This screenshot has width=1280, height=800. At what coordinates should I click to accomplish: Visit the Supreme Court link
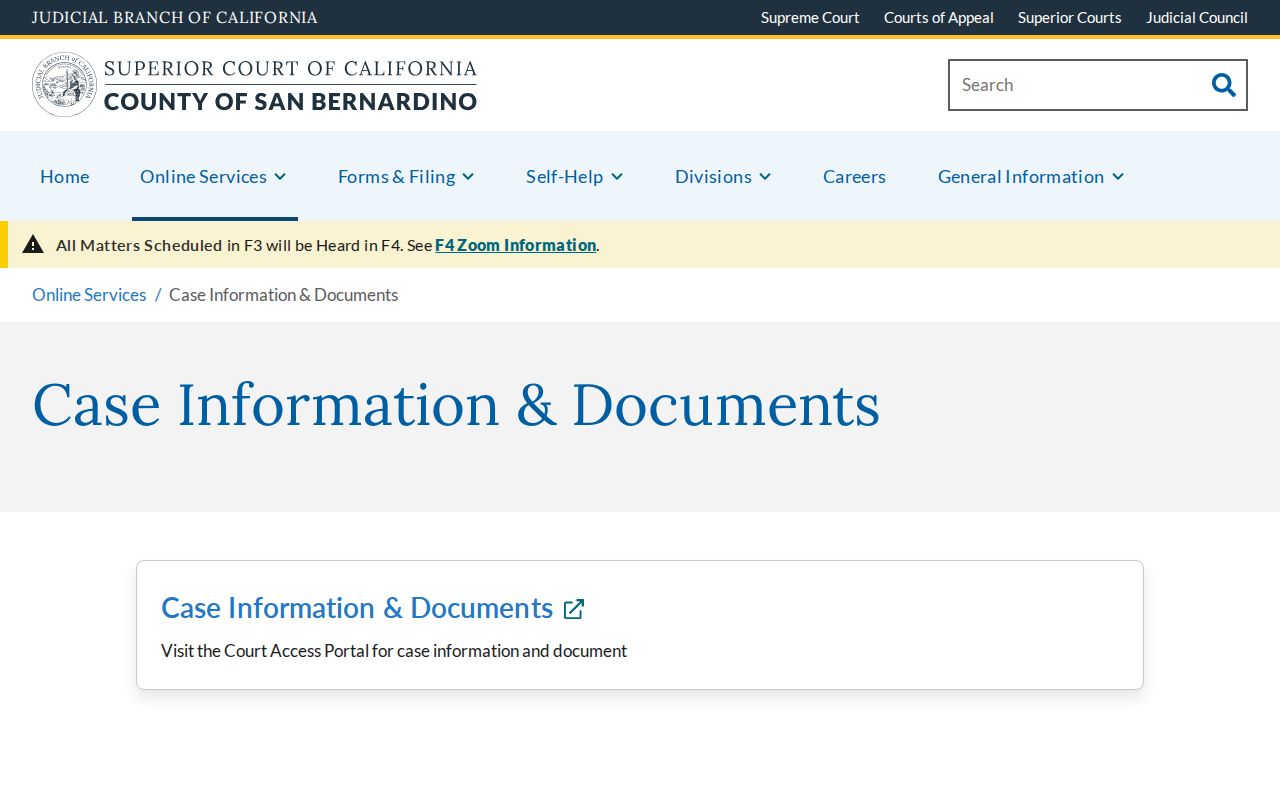click(x=810, y=17)
